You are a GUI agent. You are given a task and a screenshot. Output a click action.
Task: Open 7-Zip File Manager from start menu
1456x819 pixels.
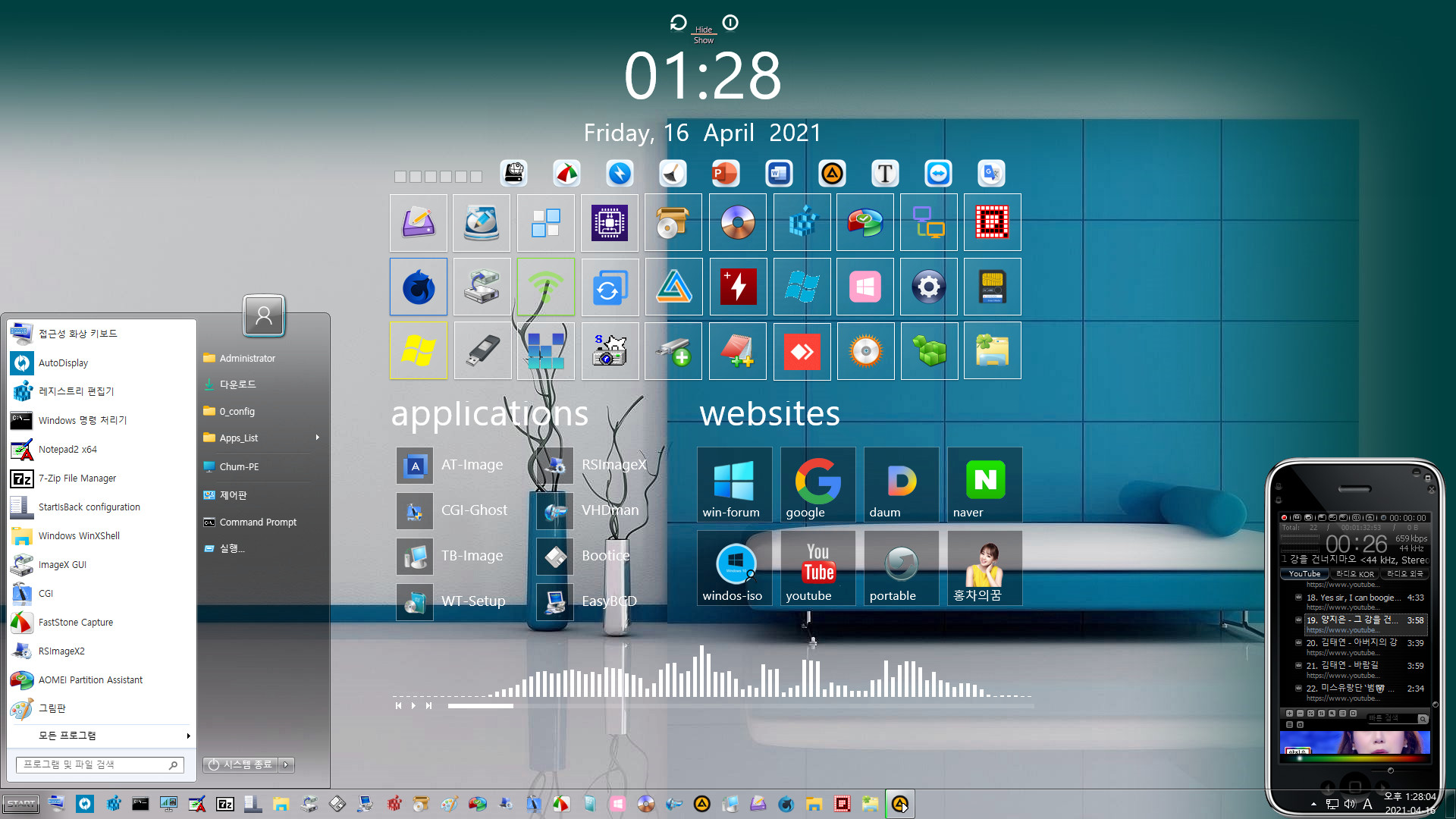102,479
